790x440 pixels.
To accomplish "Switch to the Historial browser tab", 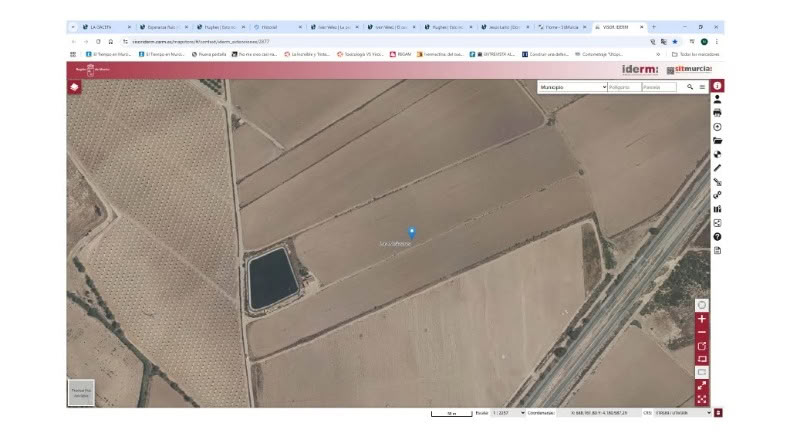I will [278, 27].
